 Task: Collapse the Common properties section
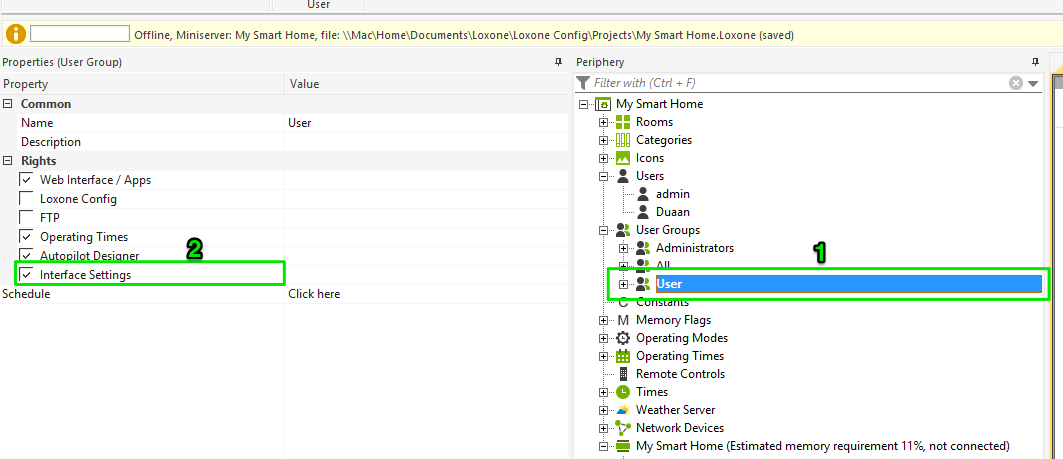[8, 104]
